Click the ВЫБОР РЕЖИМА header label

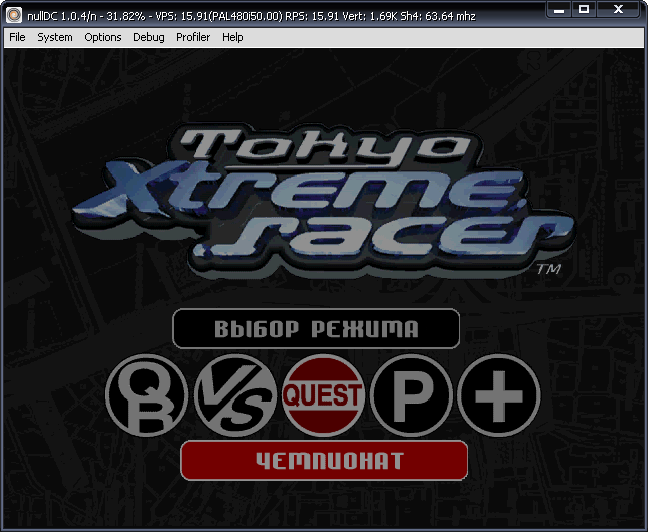pos(316,329)
